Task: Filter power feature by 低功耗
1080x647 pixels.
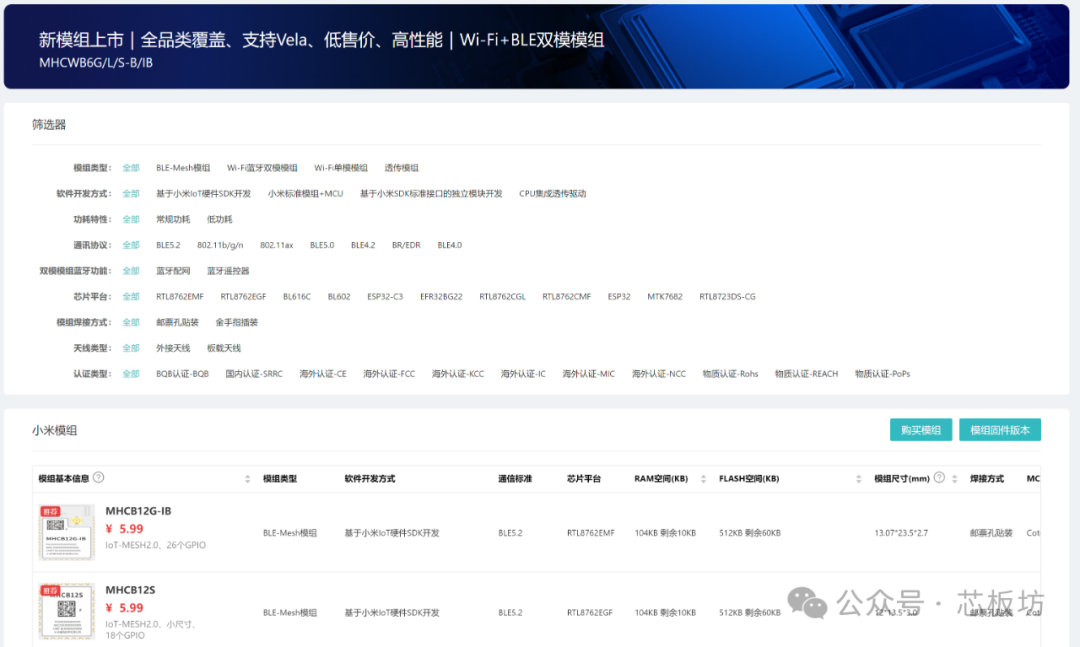Action: [220, 219]
